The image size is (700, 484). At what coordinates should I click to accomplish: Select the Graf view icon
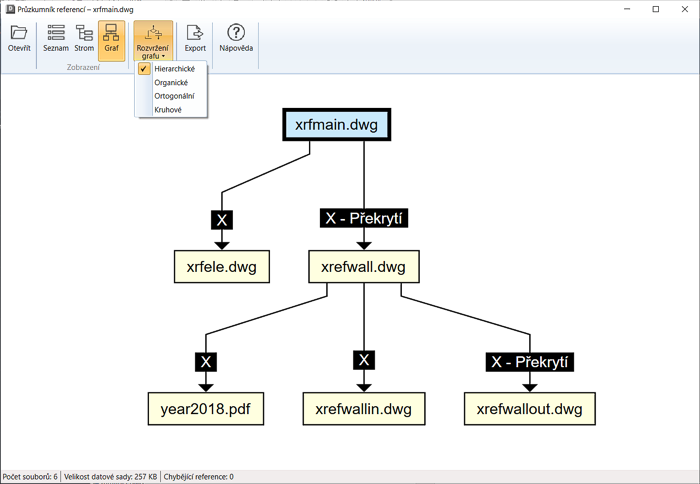[112, 34]
